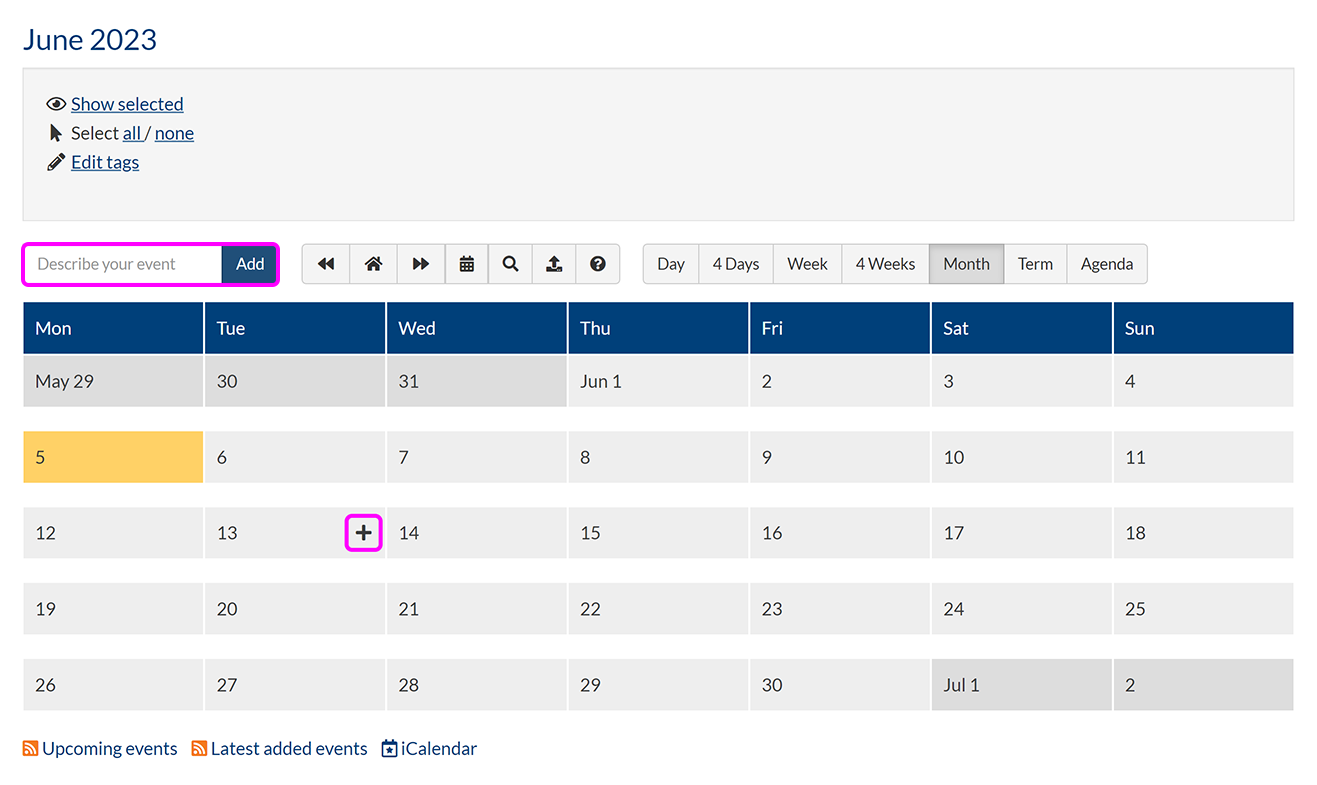The height and width of the screenshot is (785, 1317).
Task: Open Edit tags link
Action: click(105, 162)
